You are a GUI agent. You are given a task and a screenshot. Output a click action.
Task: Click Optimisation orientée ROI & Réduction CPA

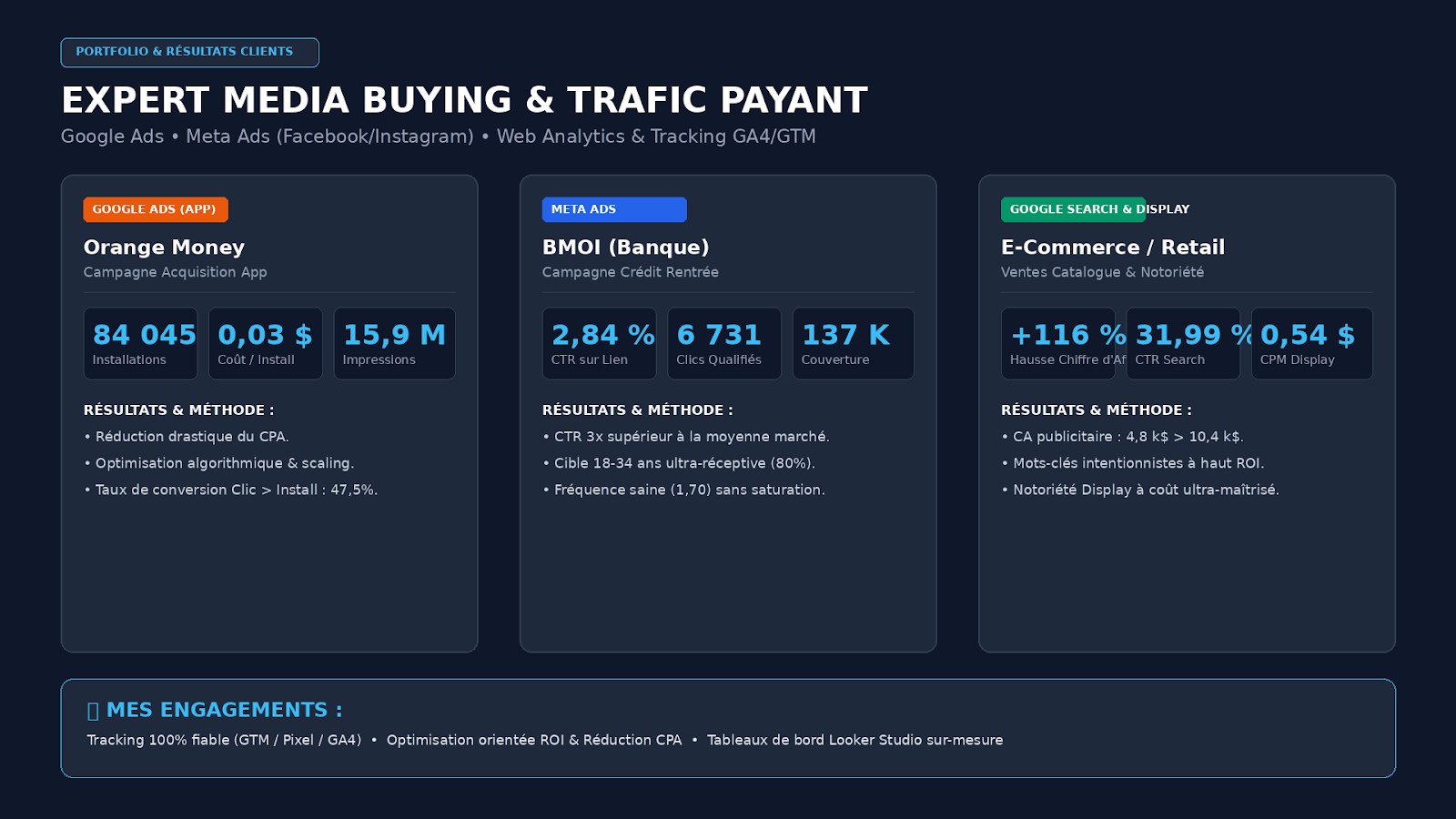click(534, 740)
